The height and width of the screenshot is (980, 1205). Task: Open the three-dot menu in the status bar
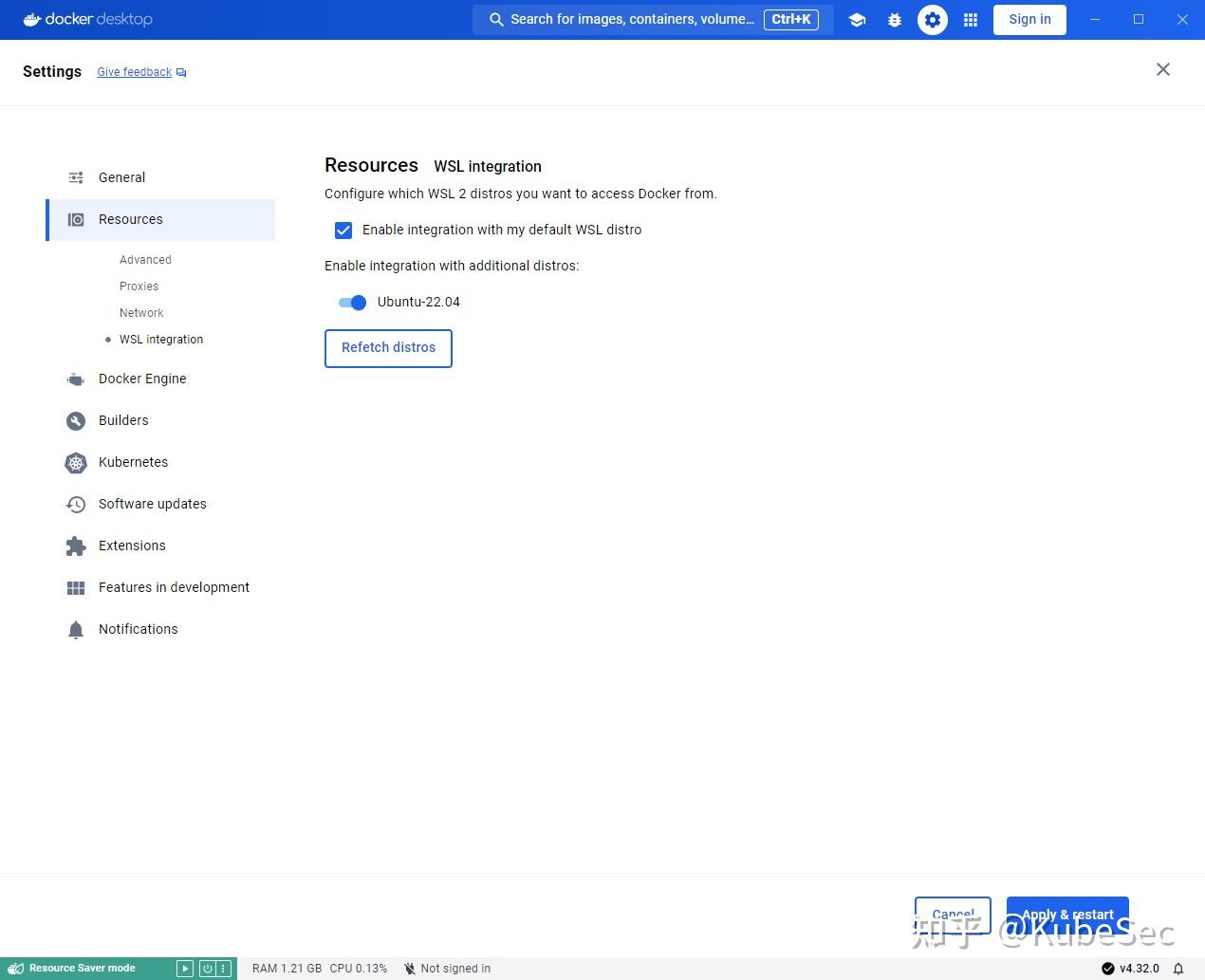(224, 968)
